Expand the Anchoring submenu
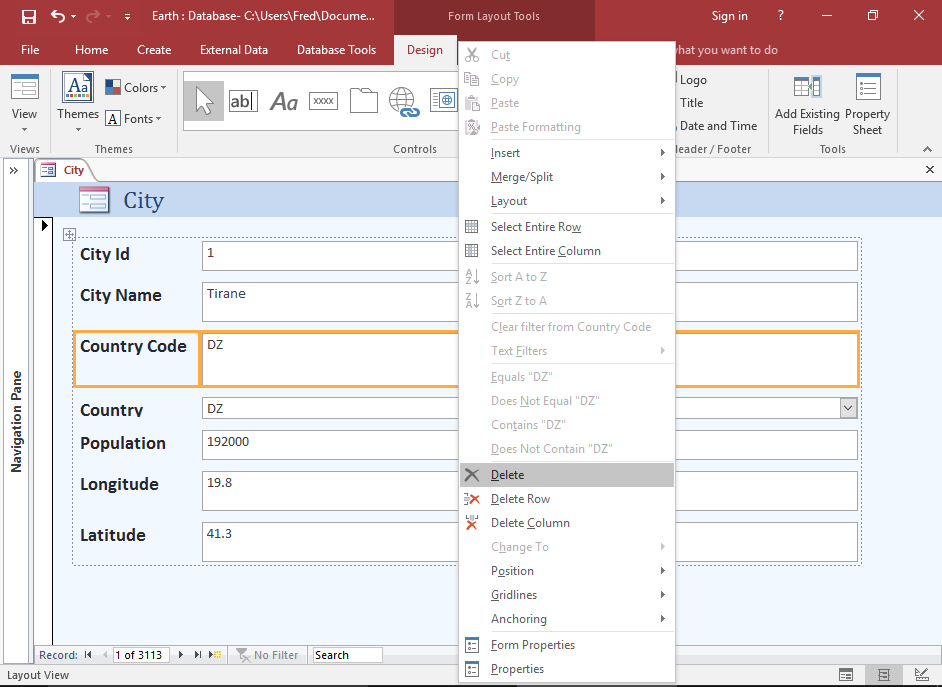The height and width of the screenshot is (687, 942). 567,619
